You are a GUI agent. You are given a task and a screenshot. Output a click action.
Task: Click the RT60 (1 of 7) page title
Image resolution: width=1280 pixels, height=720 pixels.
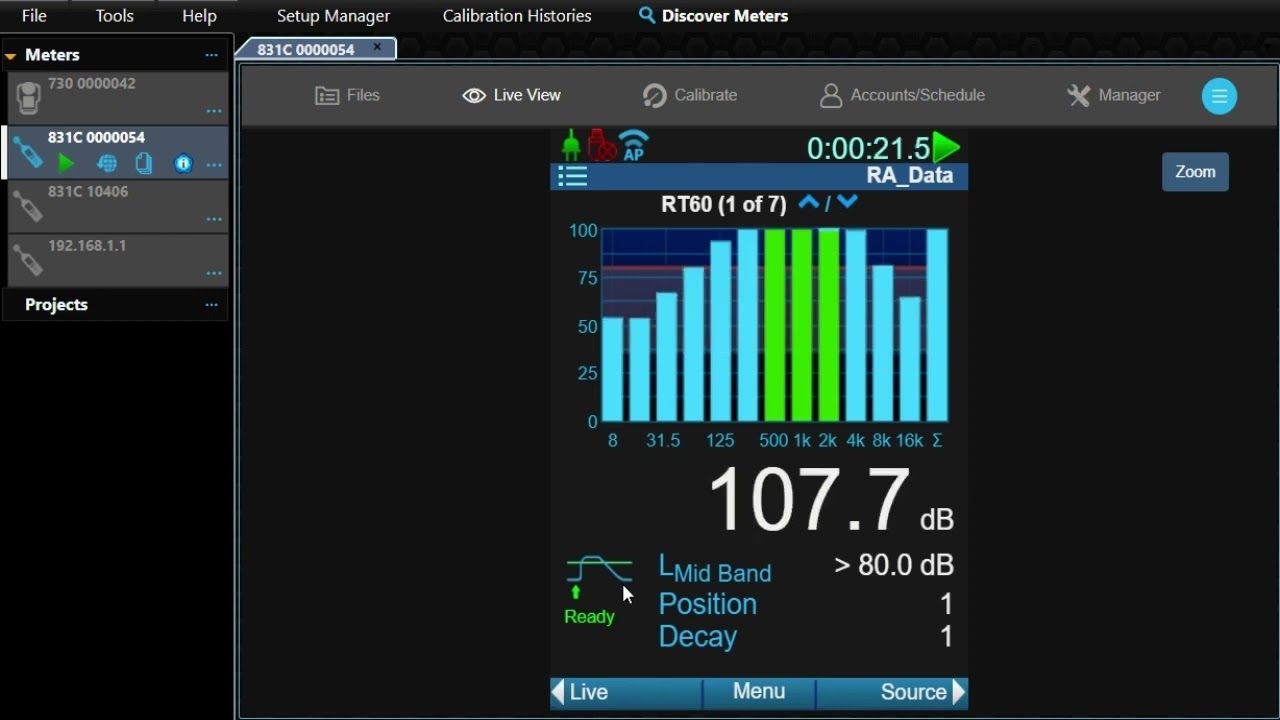[x=724, y=204]
